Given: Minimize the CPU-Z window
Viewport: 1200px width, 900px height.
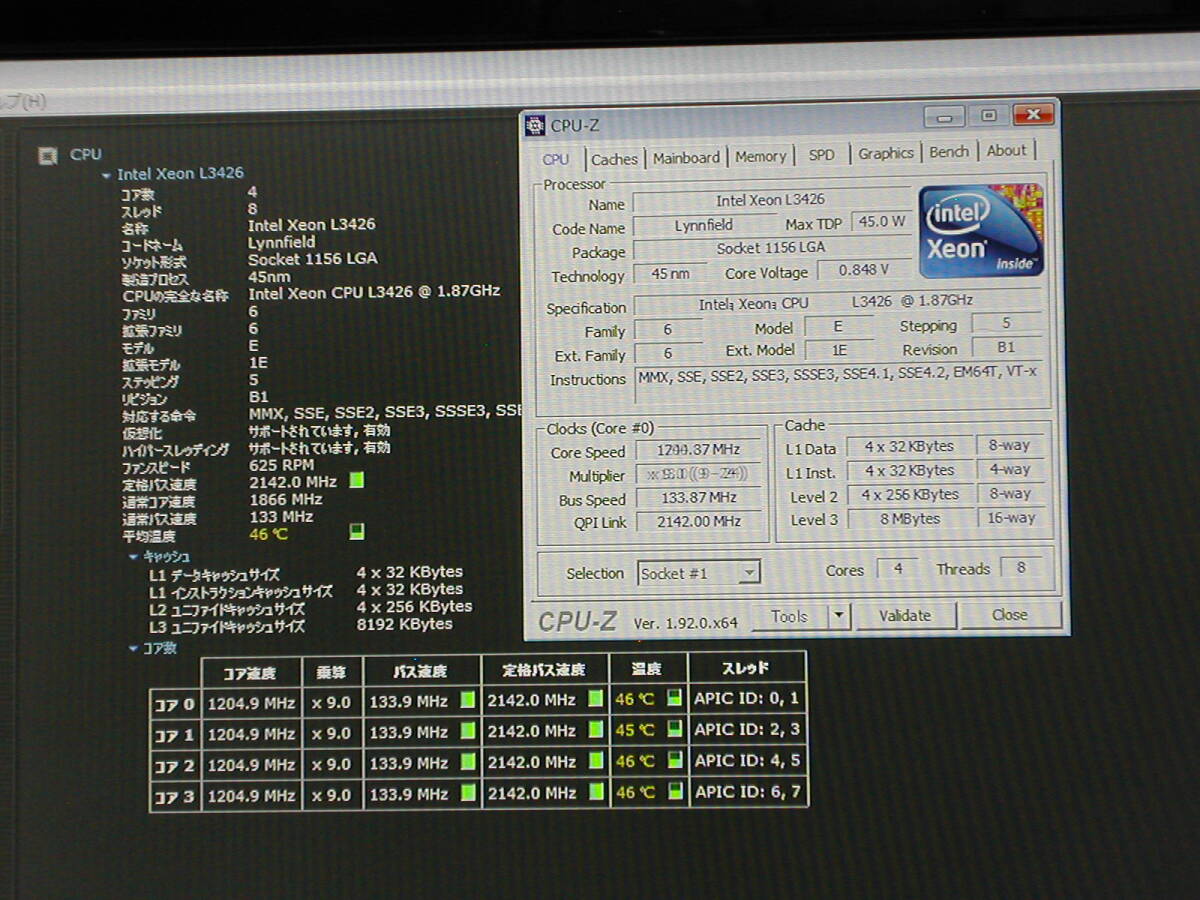Looking at the screenshot, I should [x=945, y=116].
